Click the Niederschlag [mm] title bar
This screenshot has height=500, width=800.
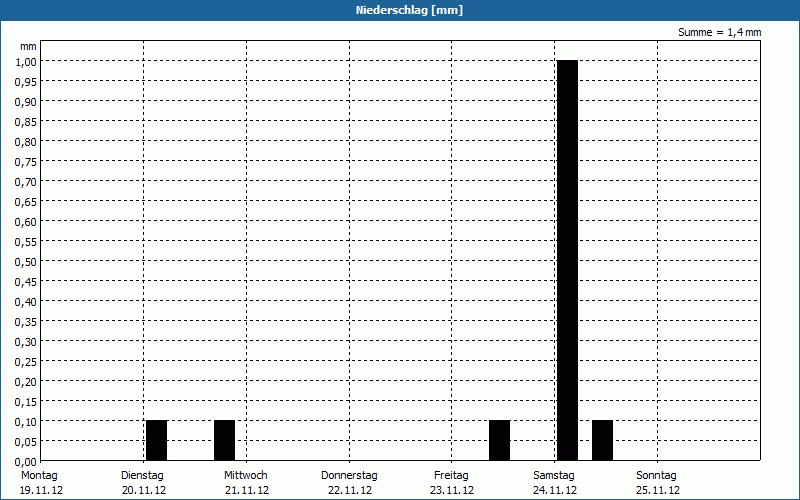click(400, 10)
